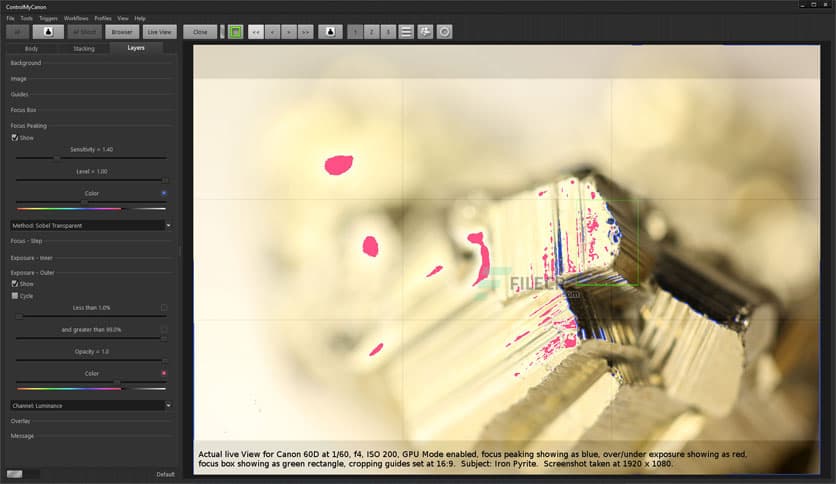Switch to the Stacking tab
The height and width of the screenshot is (484, 836).
tap(84, 49)
